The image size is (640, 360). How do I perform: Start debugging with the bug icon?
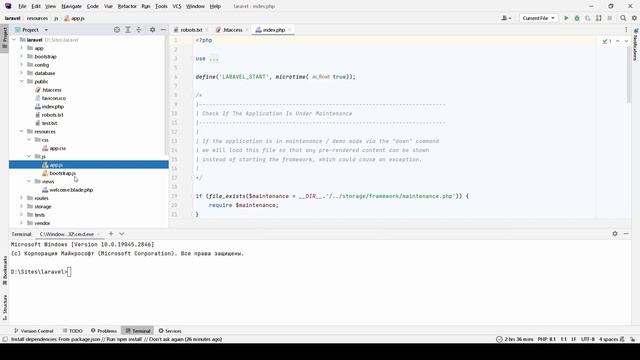click(577, 18)
